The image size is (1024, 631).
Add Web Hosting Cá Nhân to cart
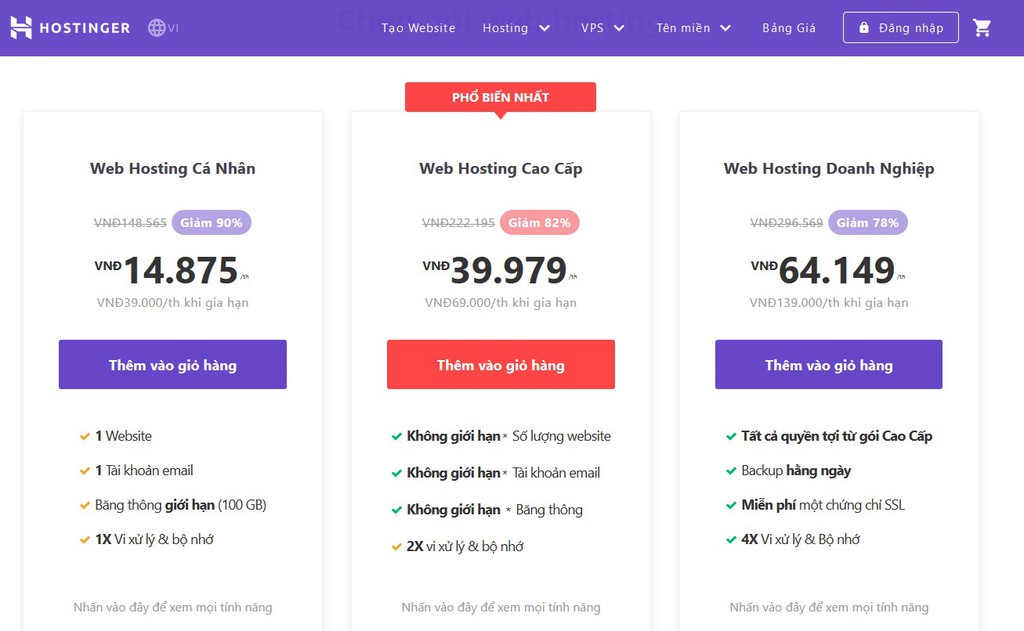(x=173, y=365)
